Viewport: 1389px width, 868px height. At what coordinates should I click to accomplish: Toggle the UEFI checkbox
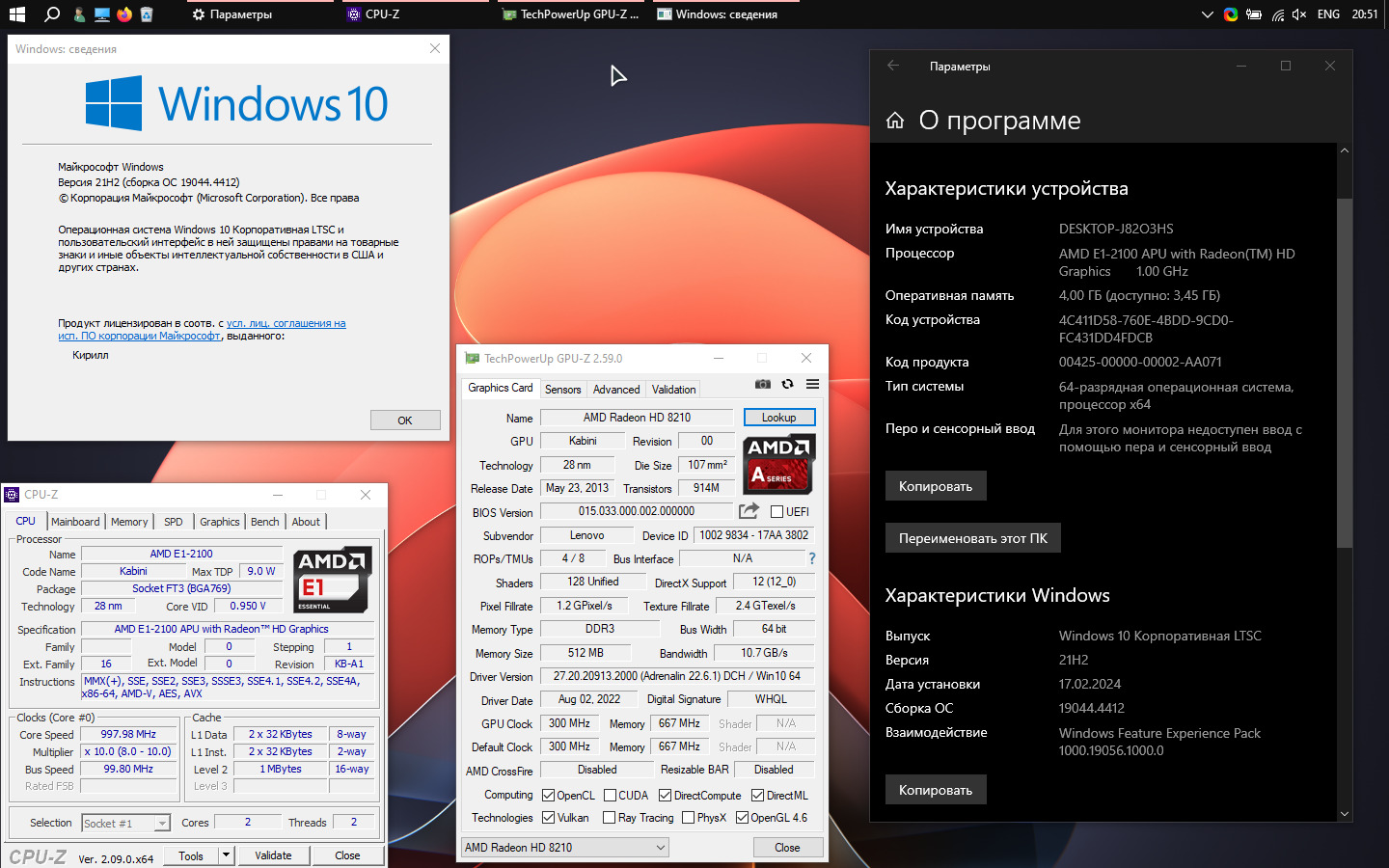point(776,512)
